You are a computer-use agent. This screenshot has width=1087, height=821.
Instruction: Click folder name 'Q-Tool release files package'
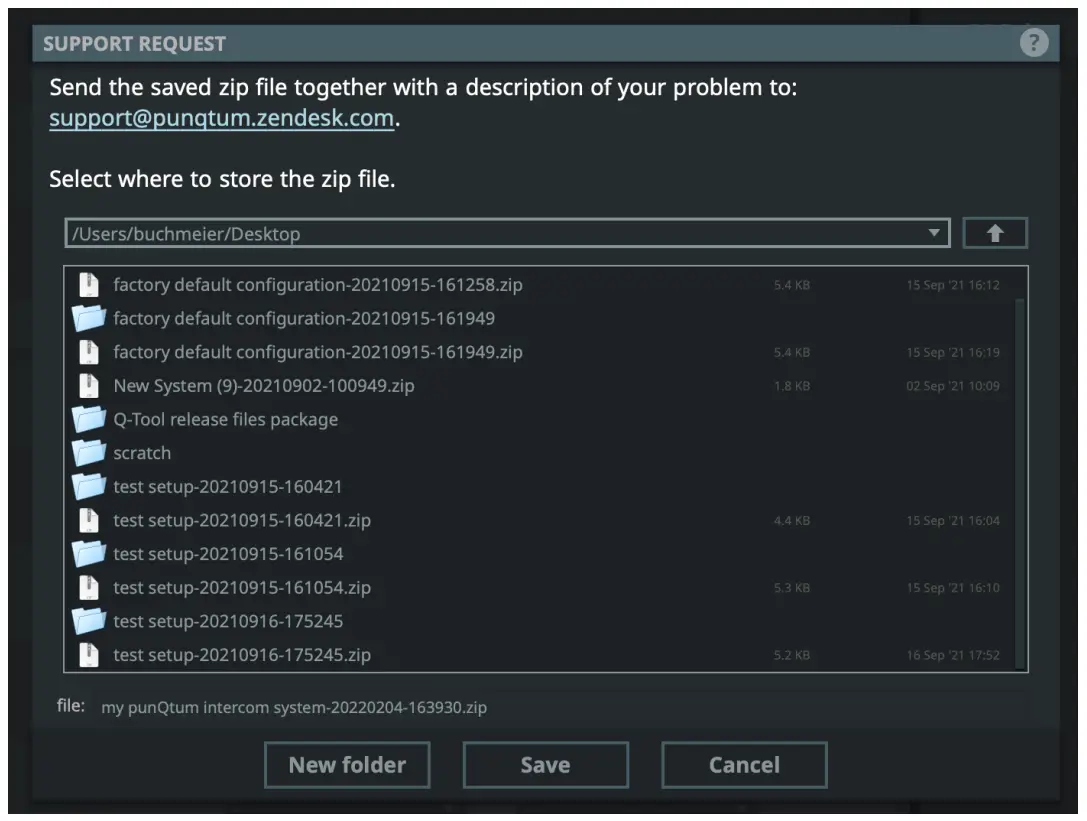(226, 420)
